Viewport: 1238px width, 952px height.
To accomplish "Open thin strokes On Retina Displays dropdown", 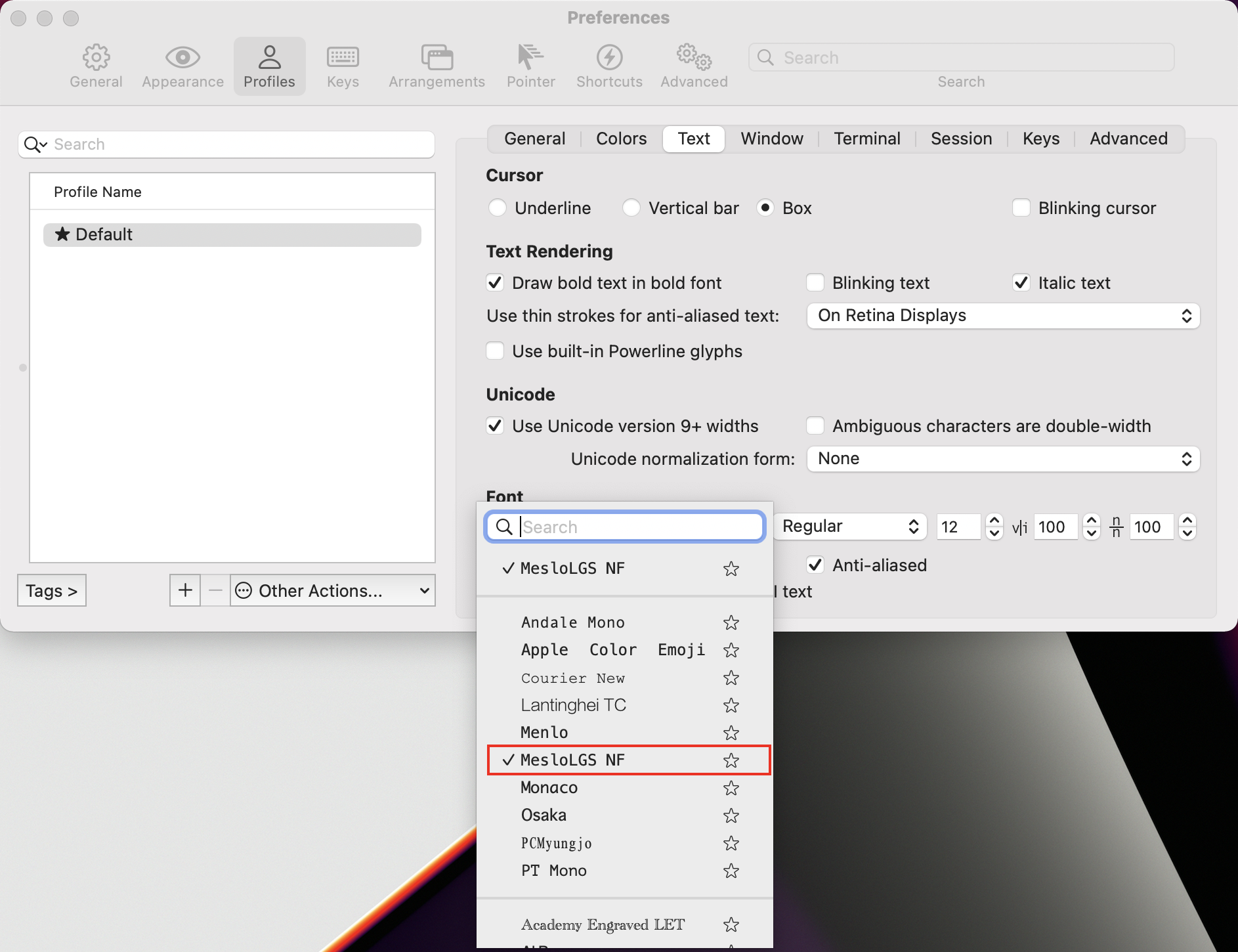I will [1003, 316].
